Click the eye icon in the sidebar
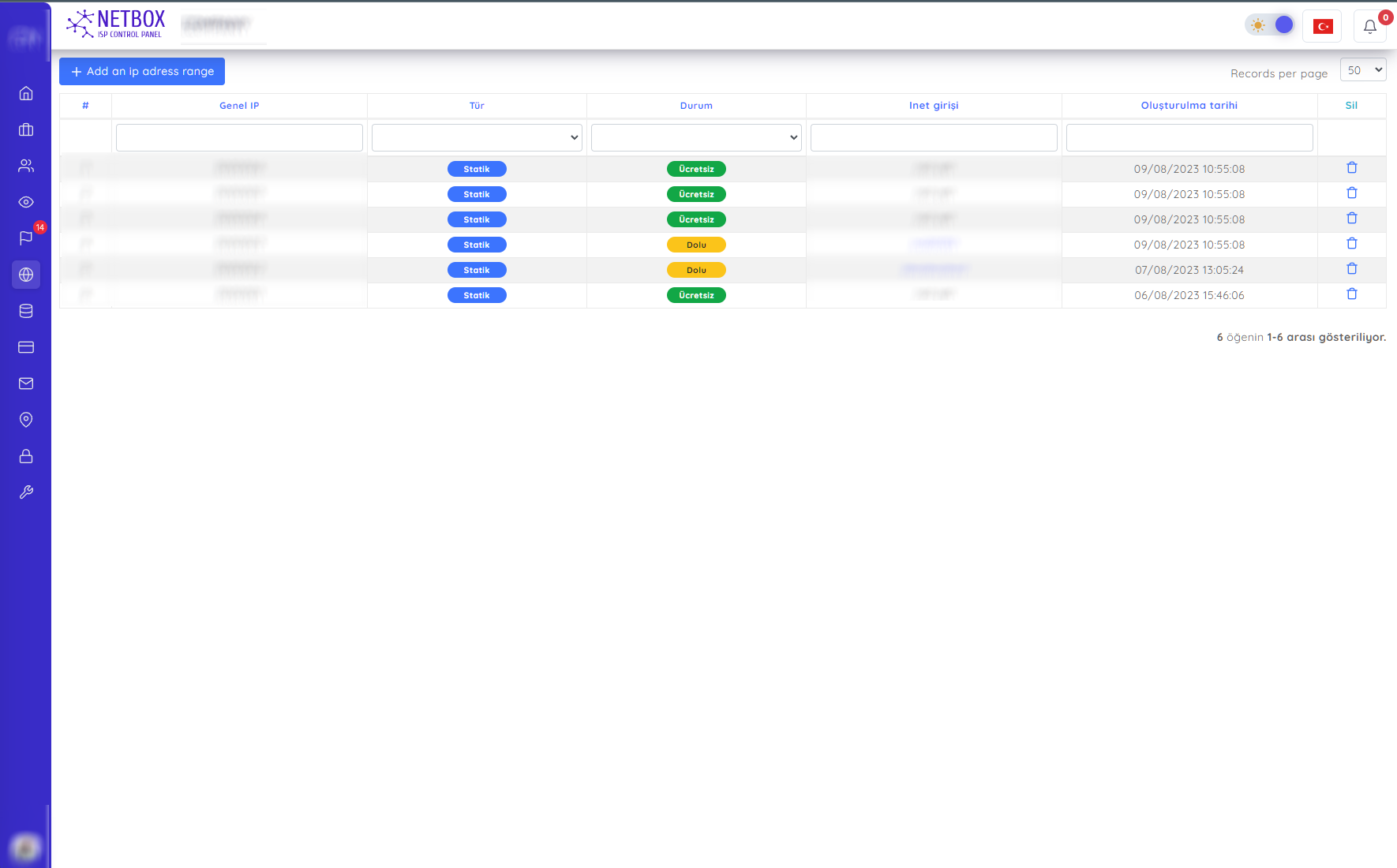1397x868 pixels. click(26, 202)
